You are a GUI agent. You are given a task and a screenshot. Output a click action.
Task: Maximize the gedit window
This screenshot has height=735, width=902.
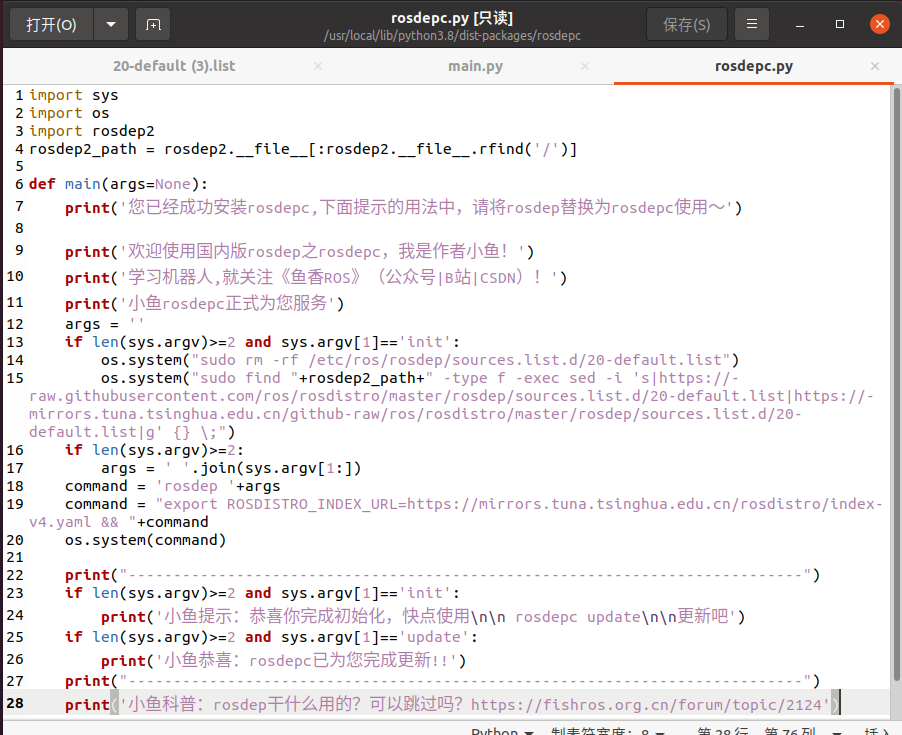840,24
